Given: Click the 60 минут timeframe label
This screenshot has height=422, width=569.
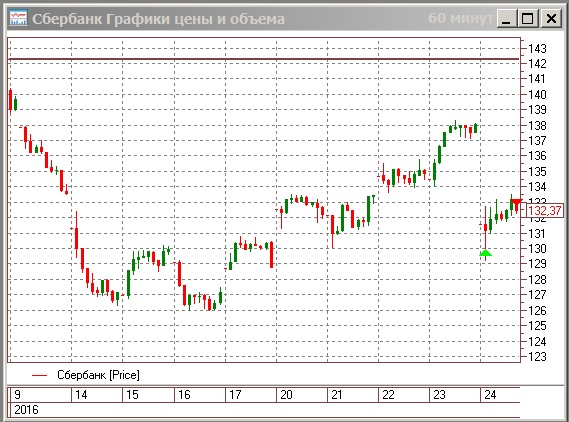Looking at the screenshot, I should coord(460,18).
